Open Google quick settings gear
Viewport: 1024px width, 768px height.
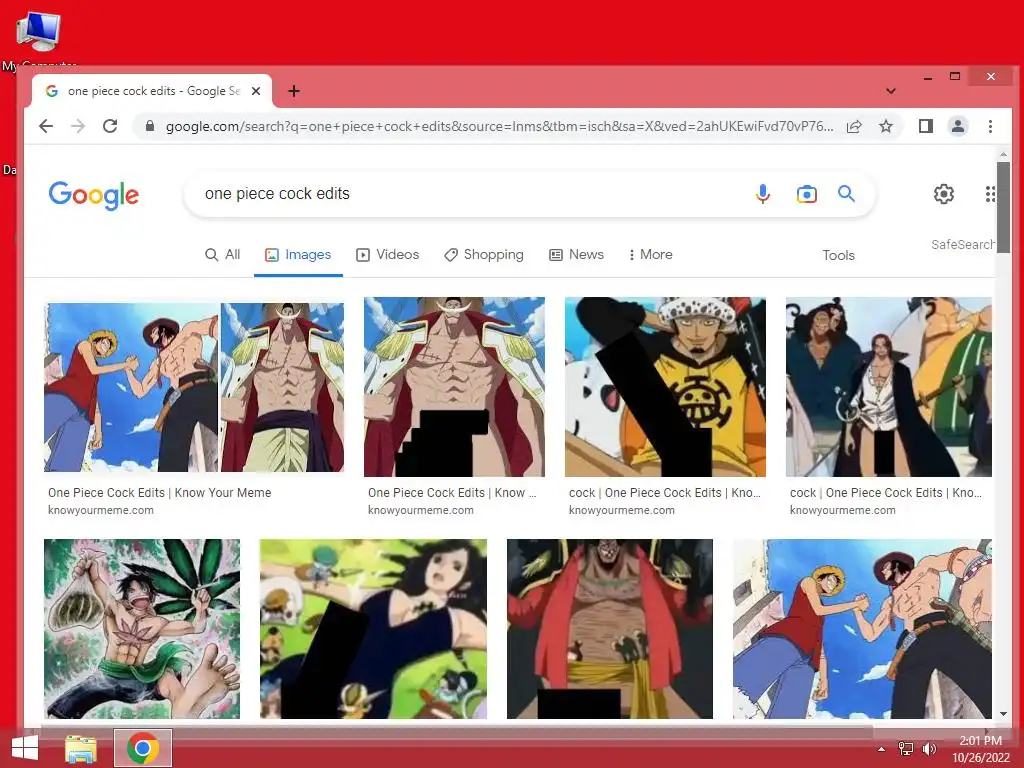coord(944,194)
